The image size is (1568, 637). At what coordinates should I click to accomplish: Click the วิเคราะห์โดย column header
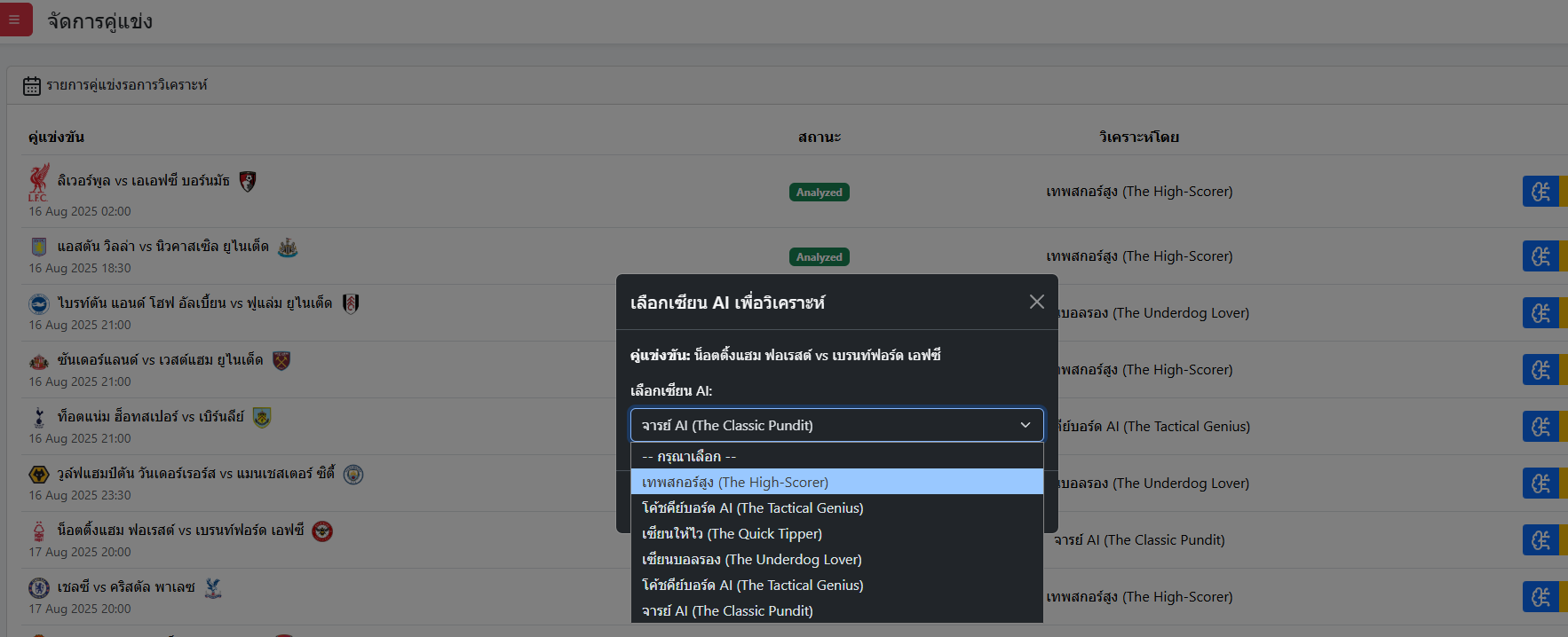[x=1139, y=138]
